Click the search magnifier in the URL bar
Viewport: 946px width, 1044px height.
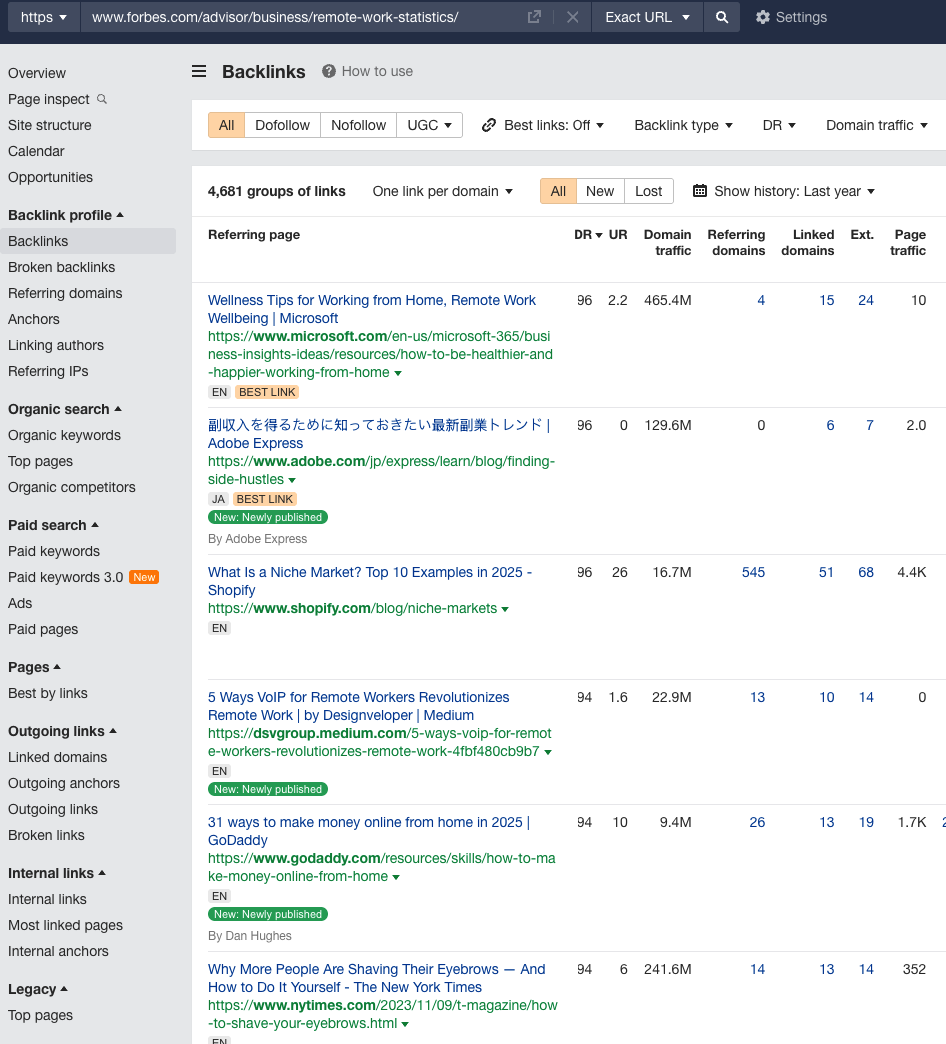[x=721, y=17]
